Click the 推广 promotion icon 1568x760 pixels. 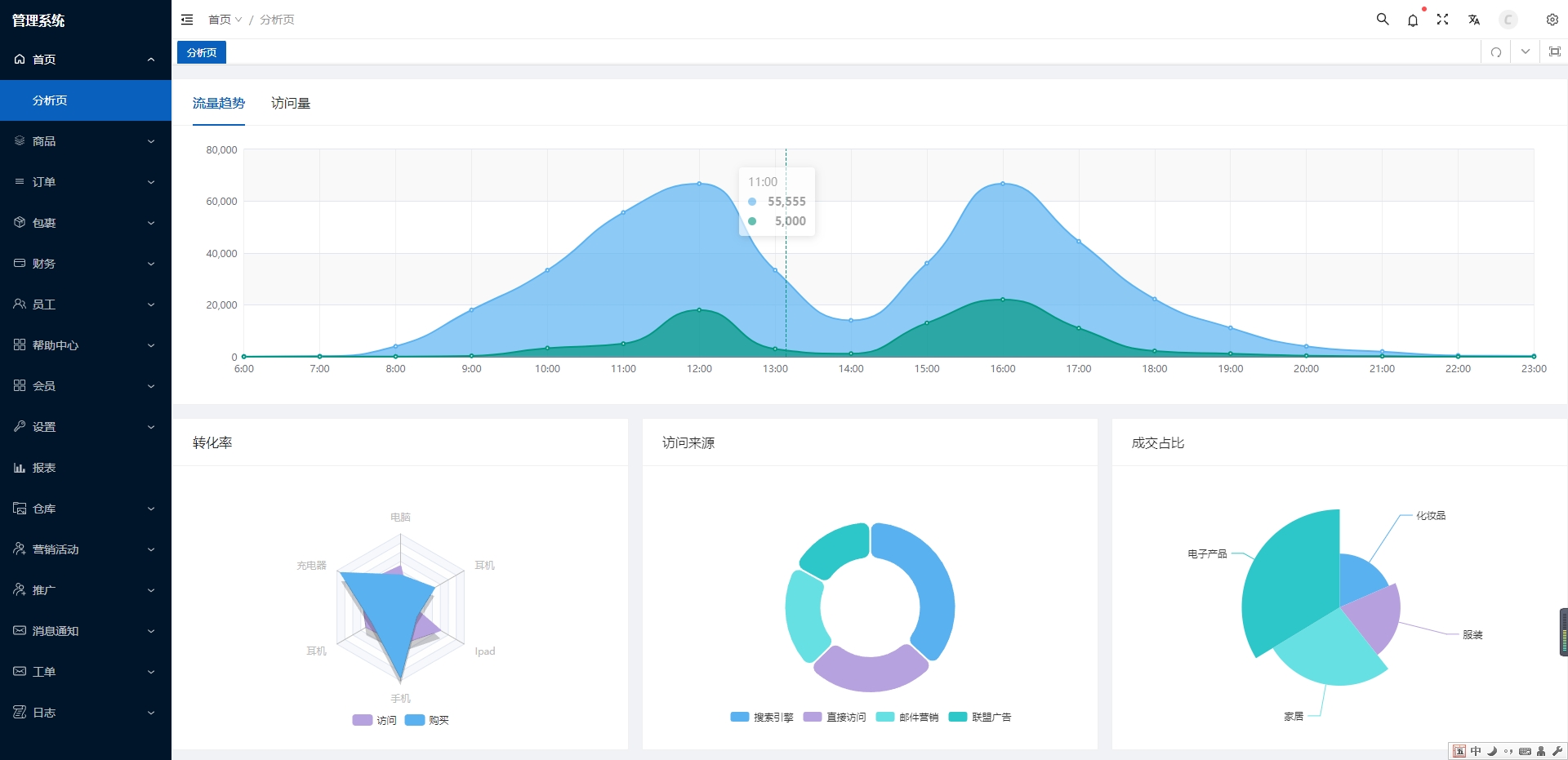pos(20,590)
